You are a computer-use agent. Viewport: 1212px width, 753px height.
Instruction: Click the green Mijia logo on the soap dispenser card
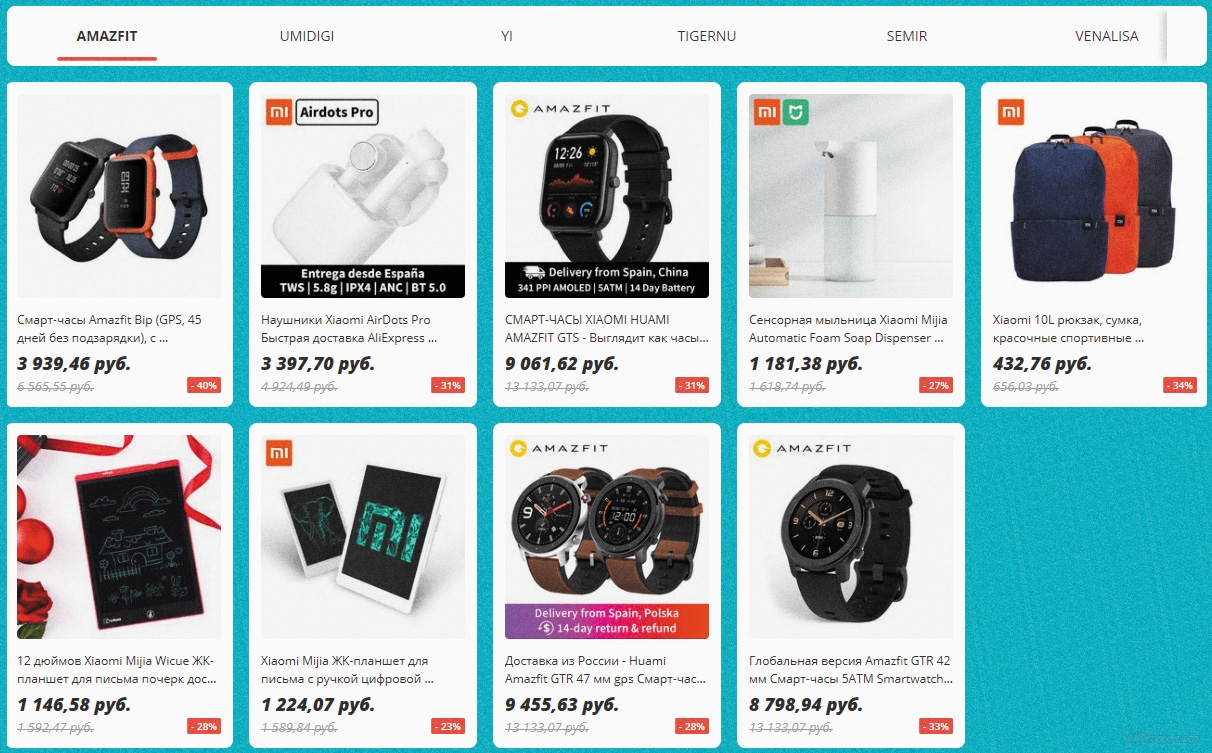pos(794,112)
